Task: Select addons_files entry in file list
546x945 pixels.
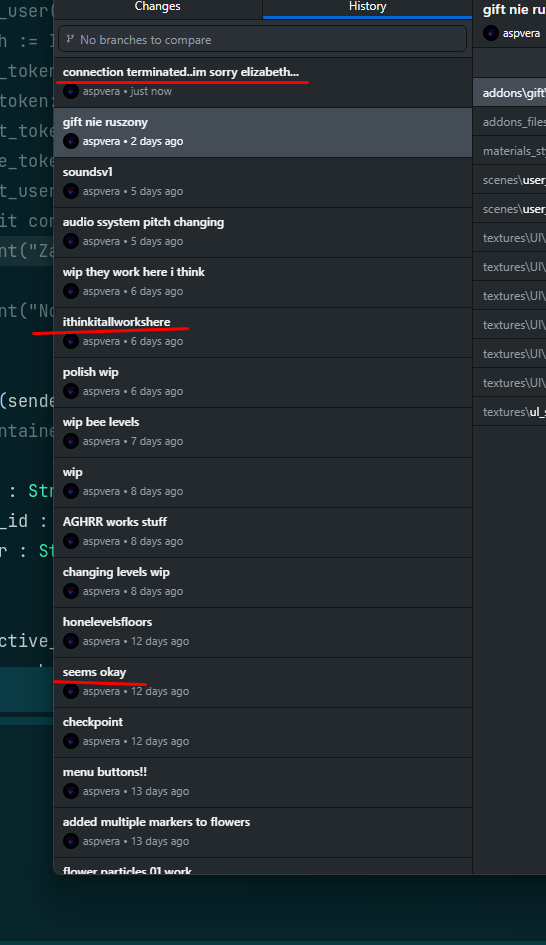Action: pyautogui.click(x=510, y=122)
